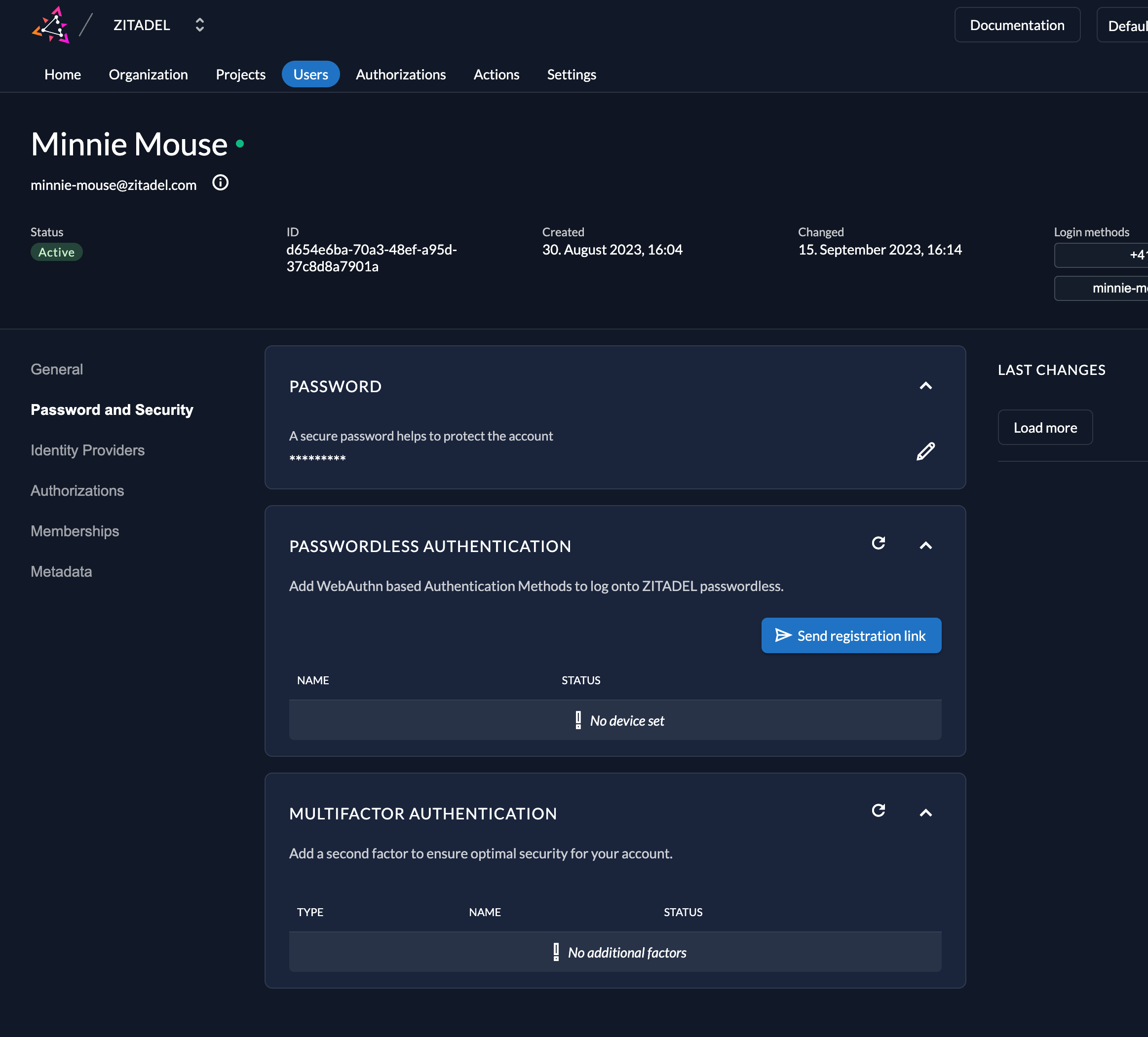Go to the Home tab
The image size is (1148, 1037).
tap(63, 74)
